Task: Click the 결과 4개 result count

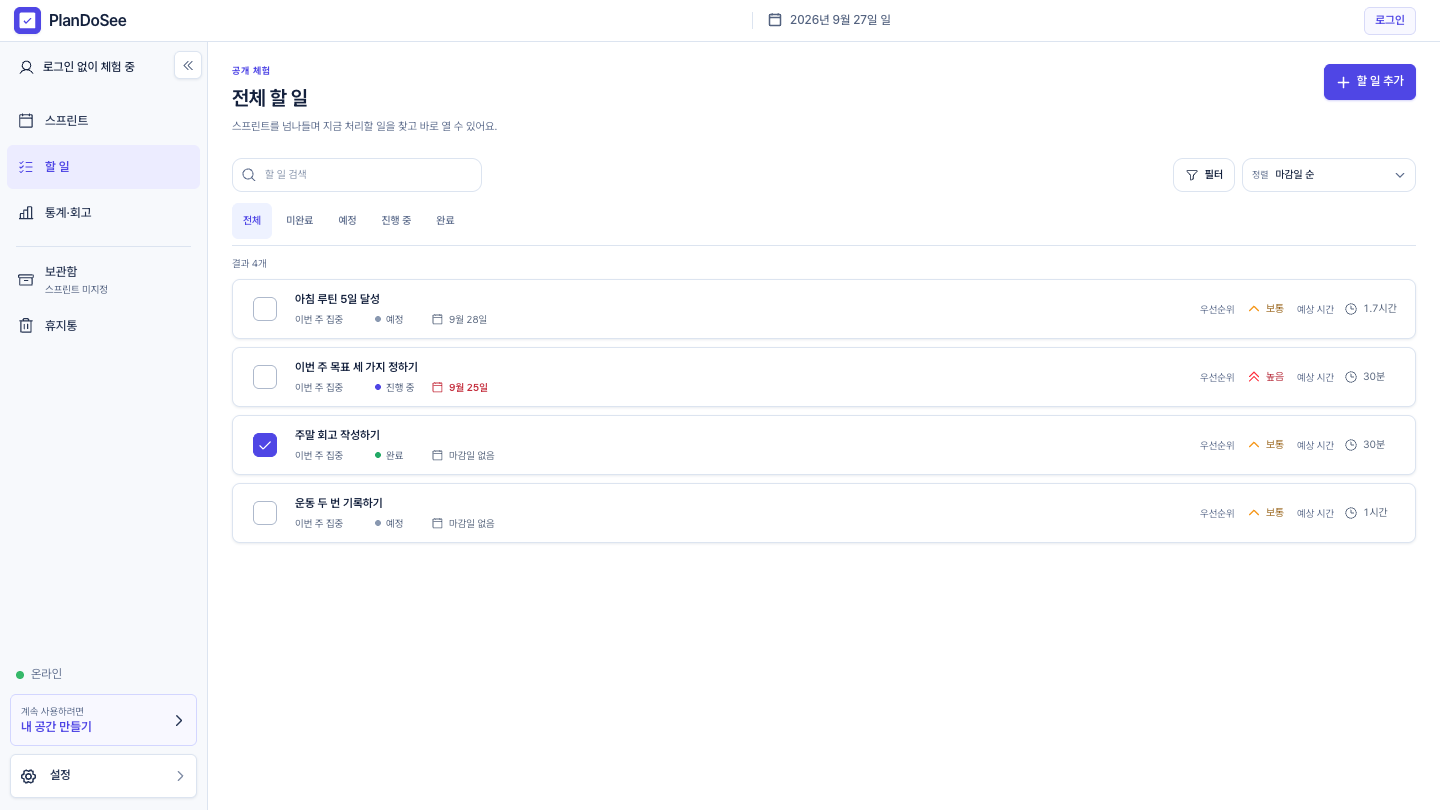Action: [x=249, y=263]
